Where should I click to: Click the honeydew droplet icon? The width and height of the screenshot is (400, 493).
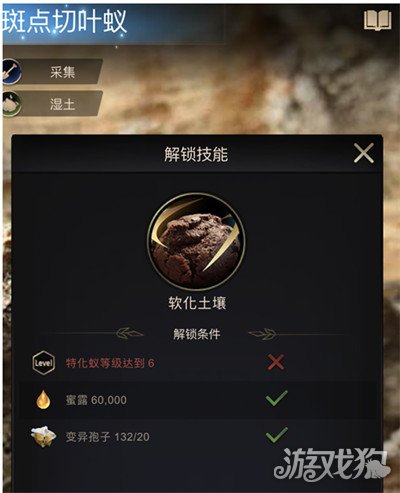tap(43, 399)
